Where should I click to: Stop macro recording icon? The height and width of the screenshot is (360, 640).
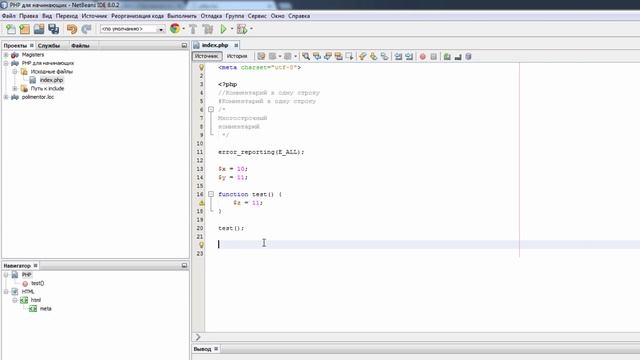point(433,56)
